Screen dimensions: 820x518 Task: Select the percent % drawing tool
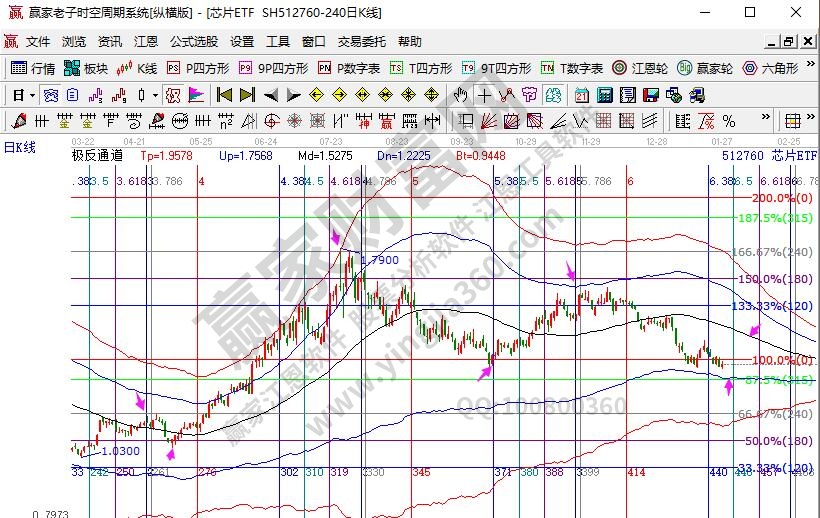pos(729,121)
